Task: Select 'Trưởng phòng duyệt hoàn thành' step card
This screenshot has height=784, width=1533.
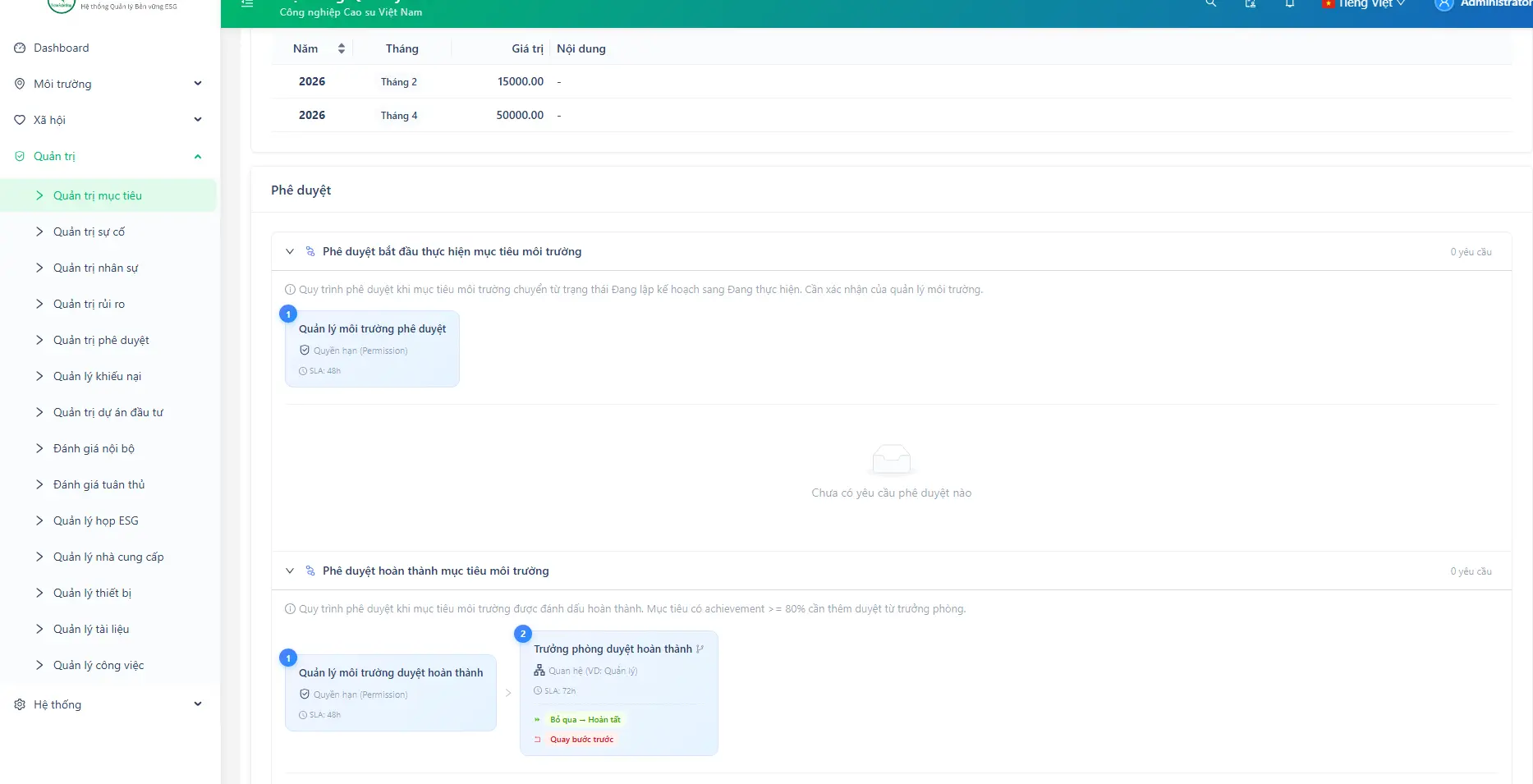Action: tap(619, 693)
